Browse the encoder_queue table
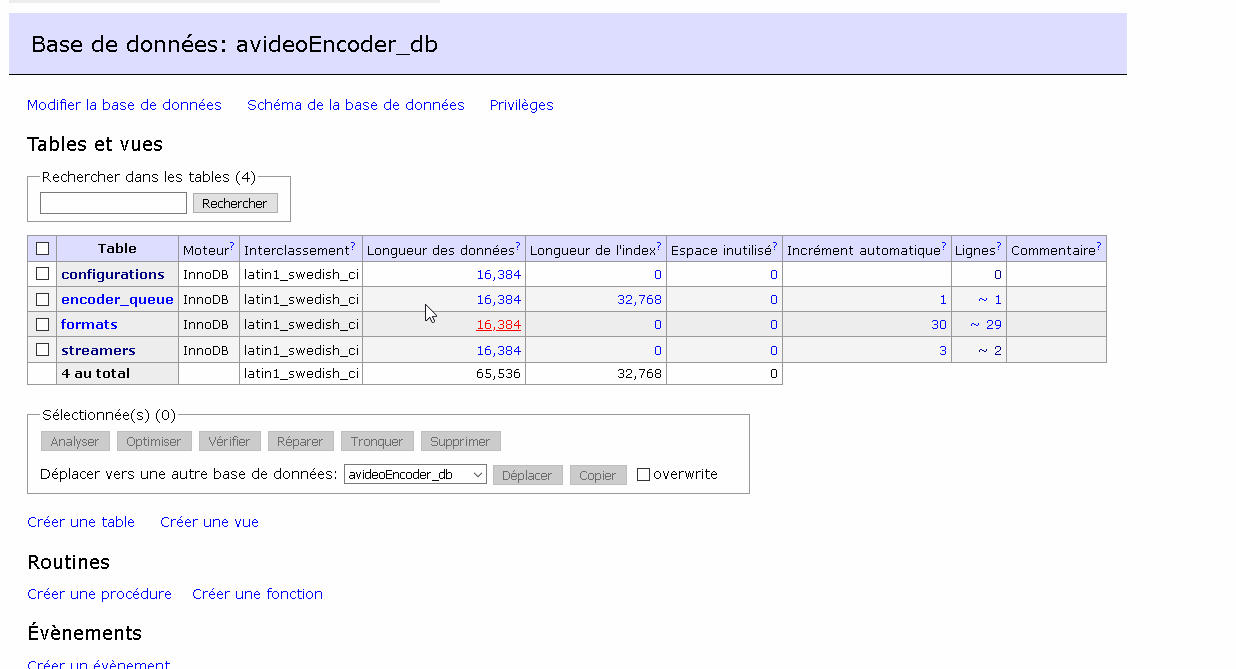 [117, 298]
